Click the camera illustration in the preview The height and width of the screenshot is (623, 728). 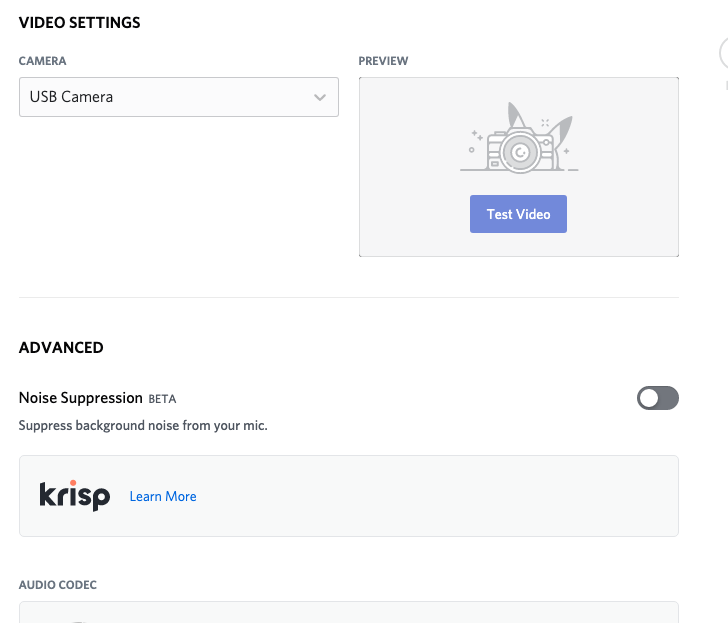click(519, 137)
